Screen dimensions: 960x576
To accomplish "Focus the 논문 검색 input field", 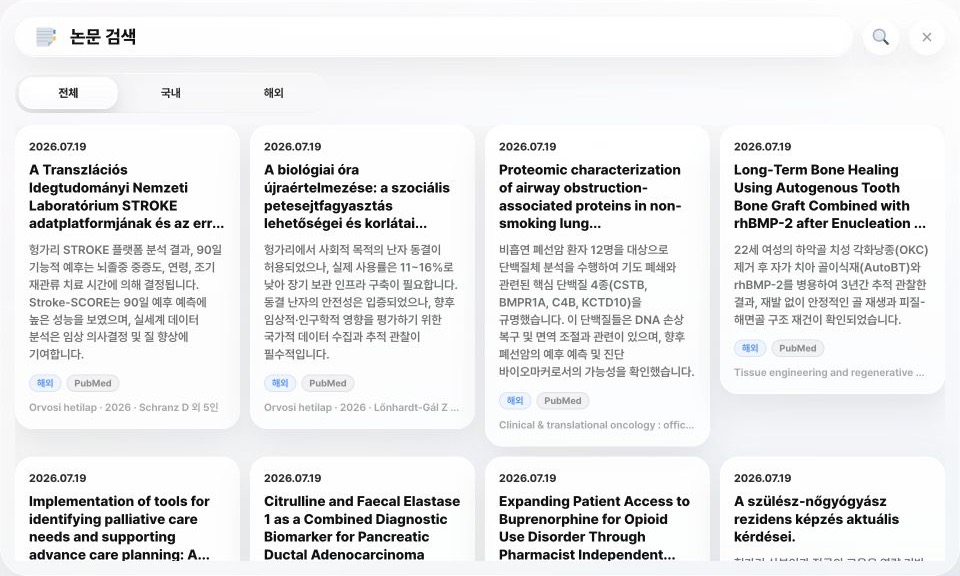I will 433,37.
